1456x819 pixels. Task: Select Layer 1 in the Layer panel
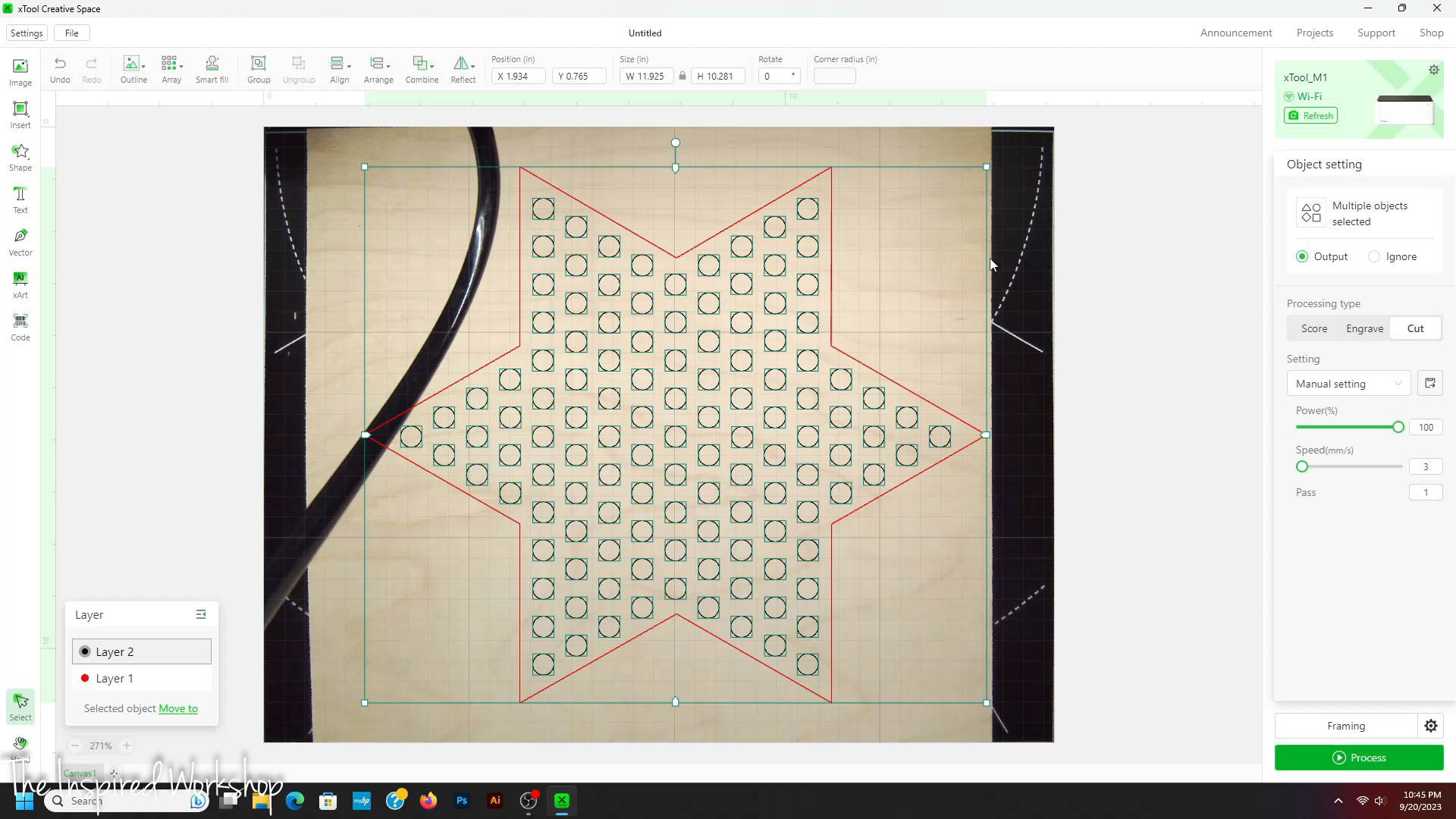115,678
